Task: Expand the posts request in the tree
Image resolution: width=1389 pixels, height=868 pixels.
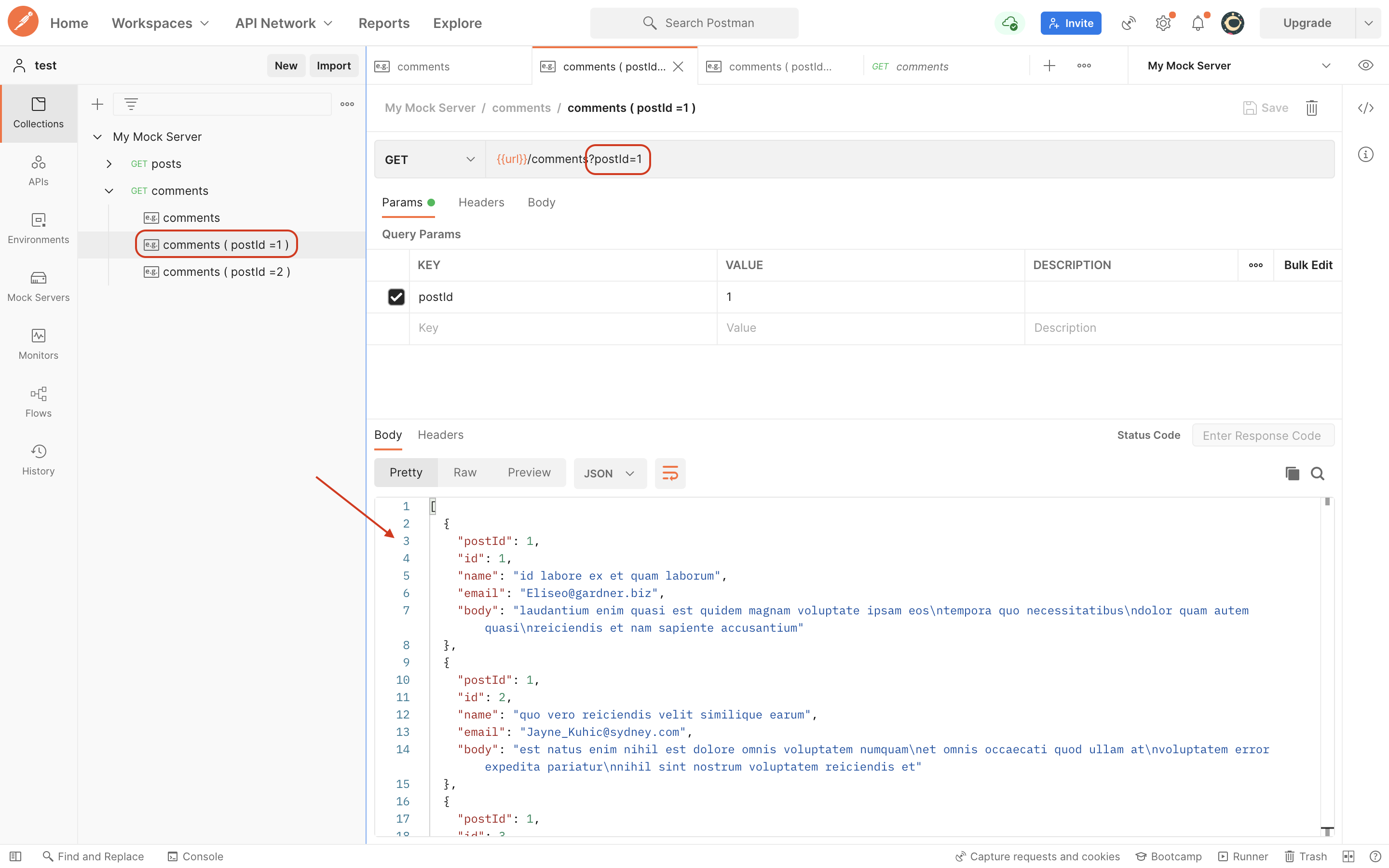Action: coord(109,163)
